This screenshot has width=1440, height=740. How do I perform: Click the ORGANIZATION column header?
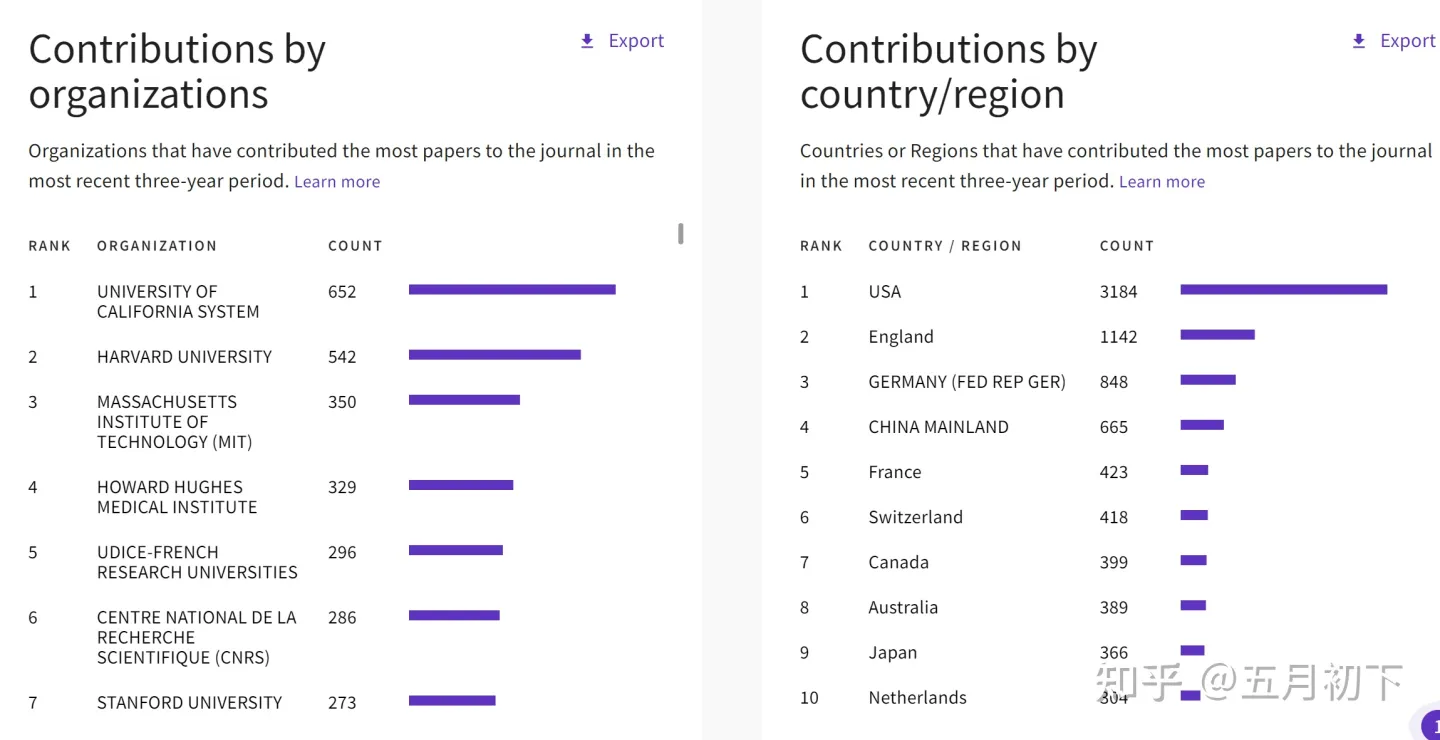coord(157,246)
